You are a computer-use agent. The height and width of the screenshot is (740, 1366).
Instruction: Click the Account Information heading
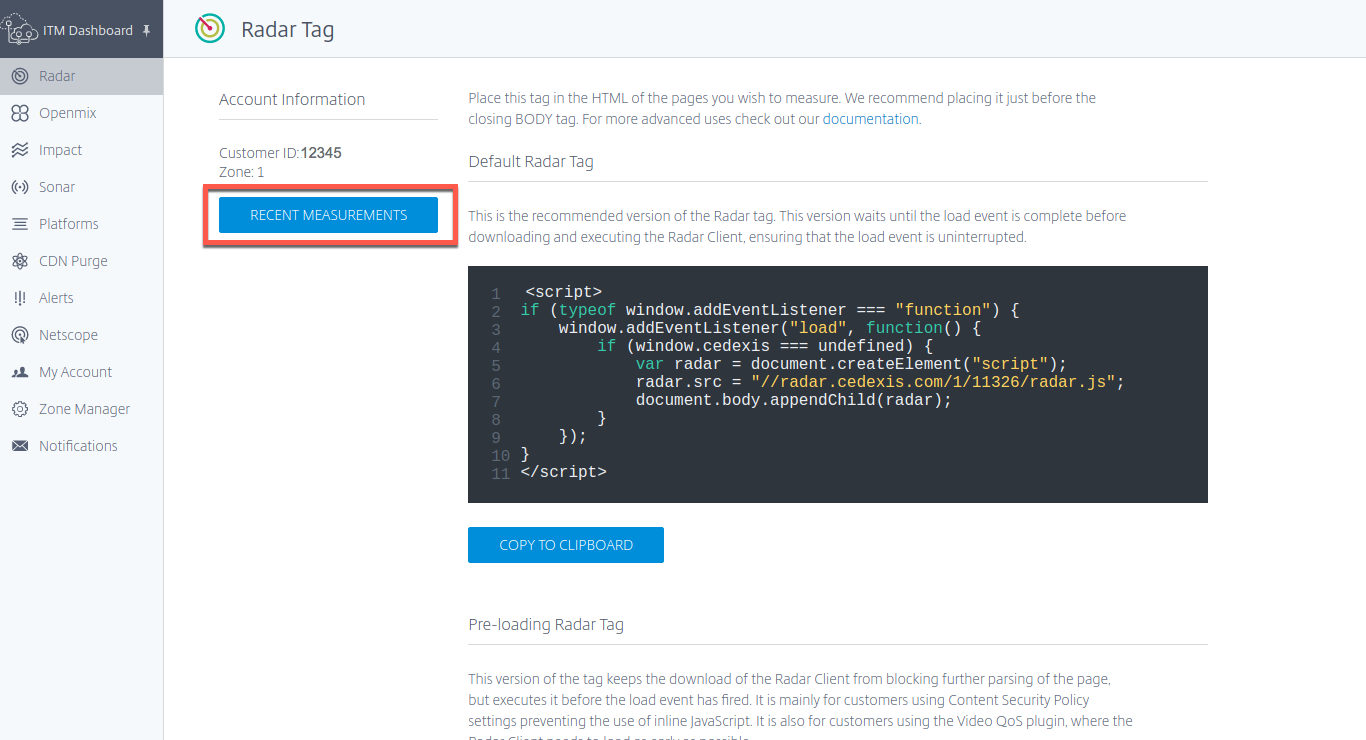point(292,99)
